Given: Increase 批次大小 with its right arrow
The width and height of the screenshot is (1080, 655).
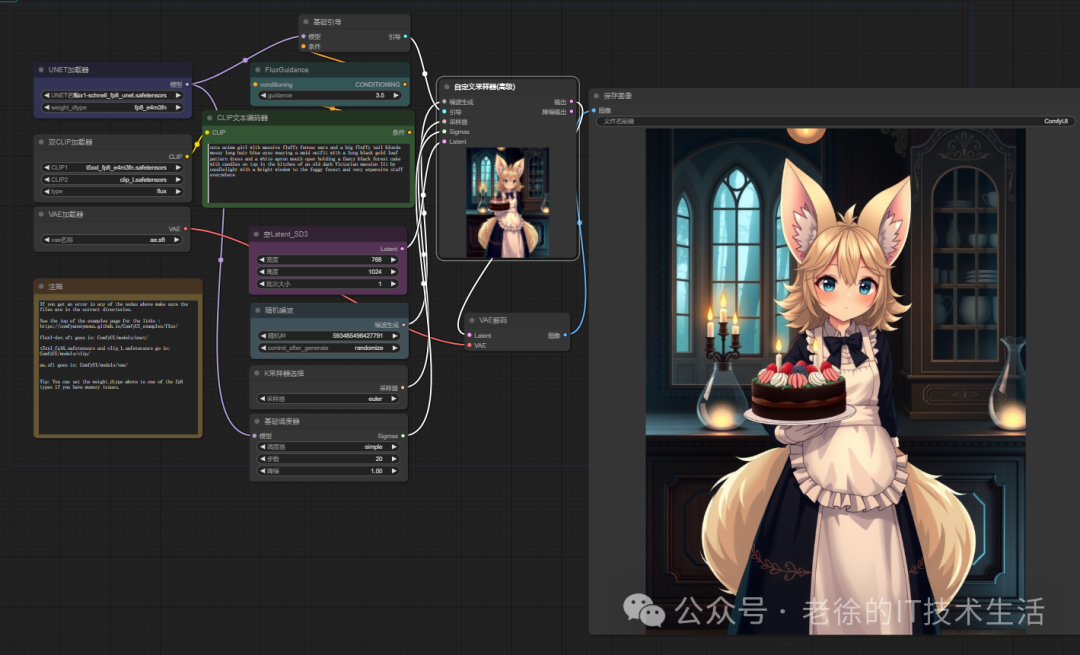Looking at the screenshot, I should (394, 284).
